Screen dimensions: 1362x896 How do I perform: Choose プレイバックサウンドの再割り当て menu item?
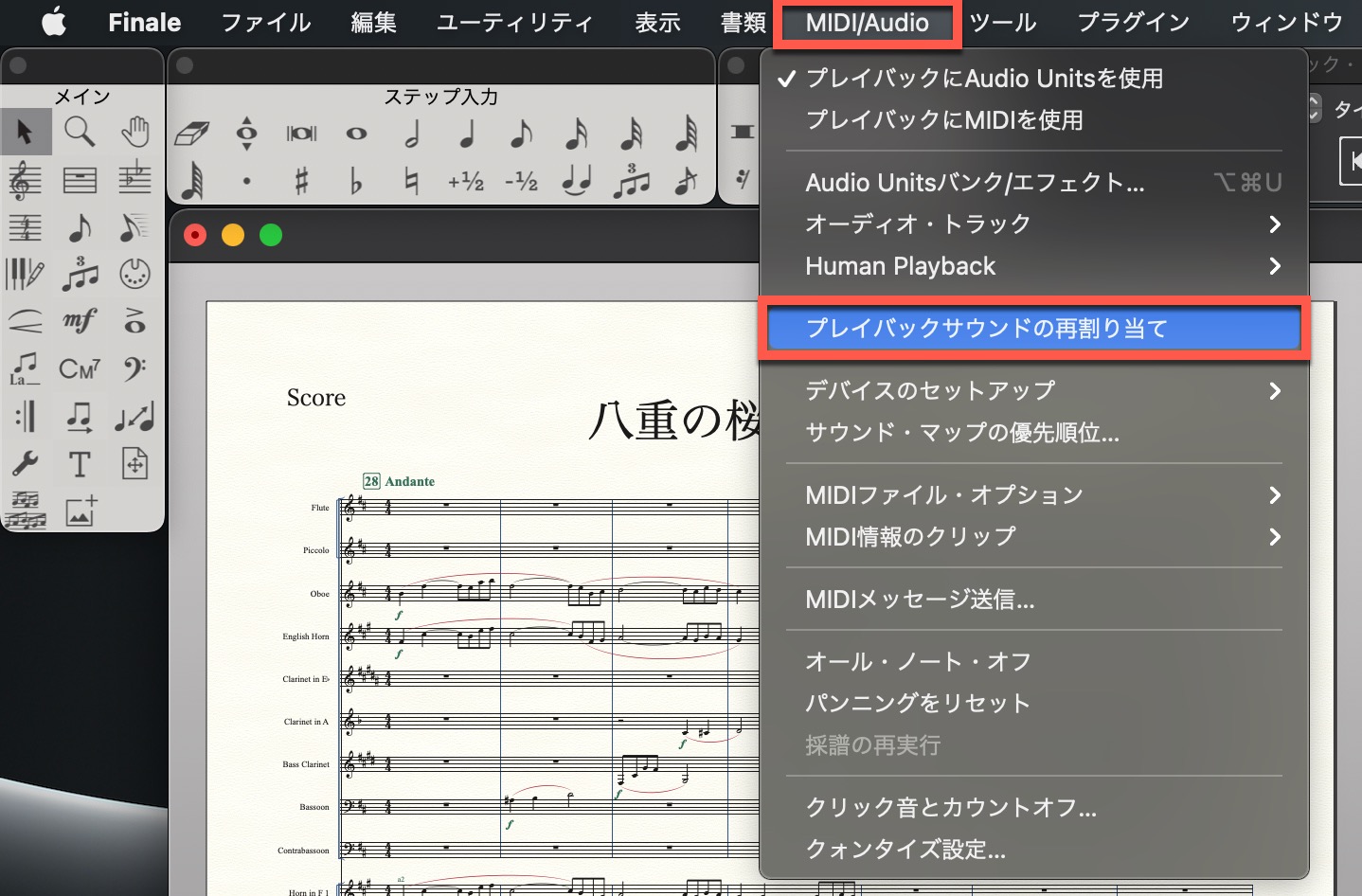[x=1033, y=329]
